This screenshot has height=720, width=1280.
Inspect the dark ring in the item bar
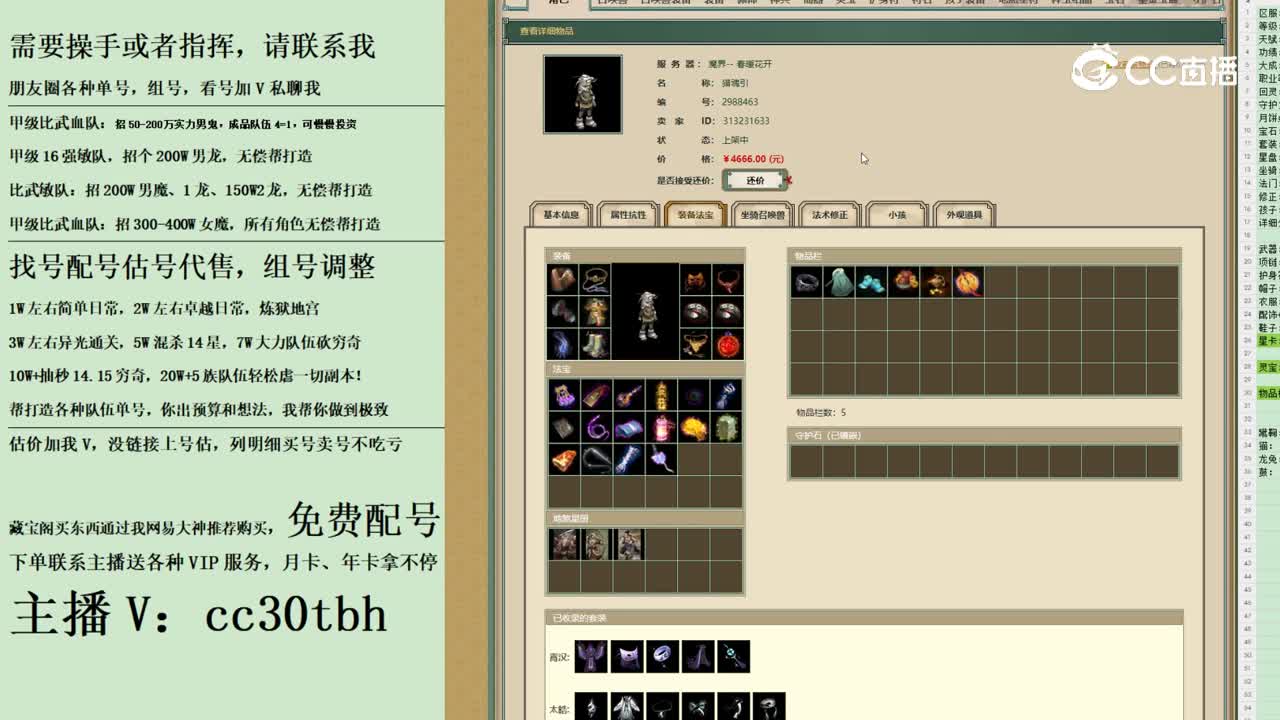point(807,282)
